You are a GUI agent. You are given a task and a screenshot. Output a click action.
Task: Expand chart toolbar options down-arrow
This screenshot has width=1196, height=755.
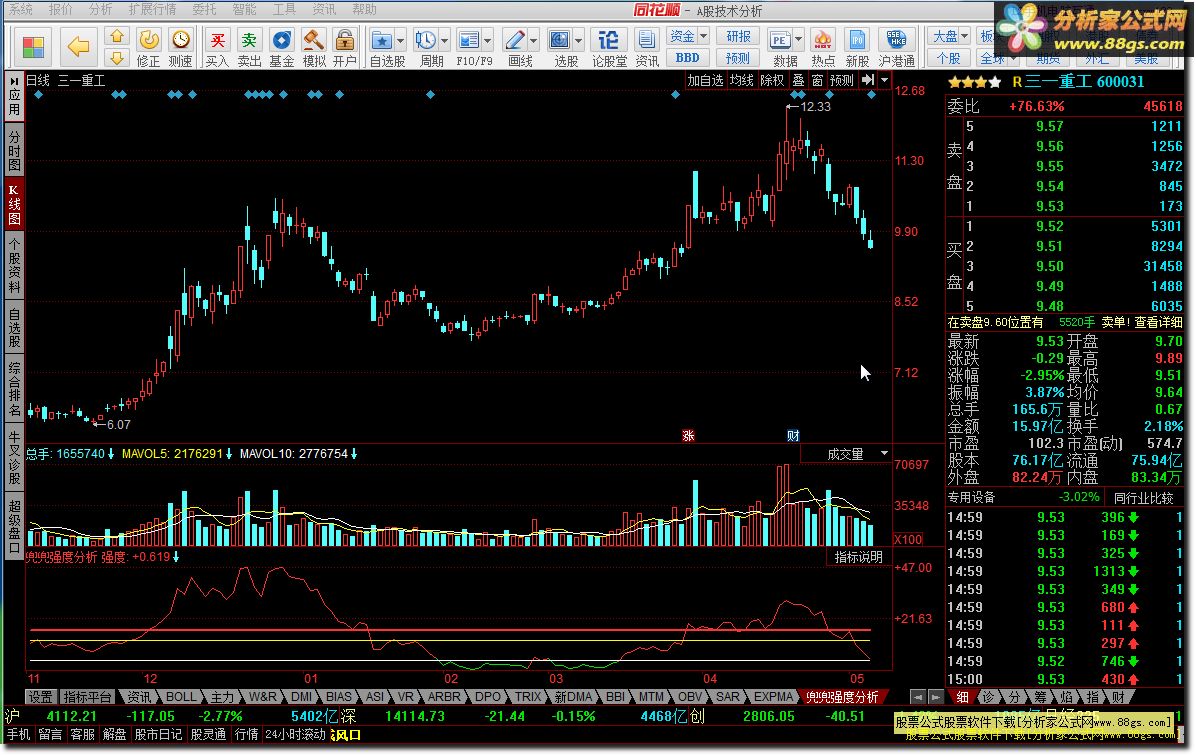(x=885, y=80)
